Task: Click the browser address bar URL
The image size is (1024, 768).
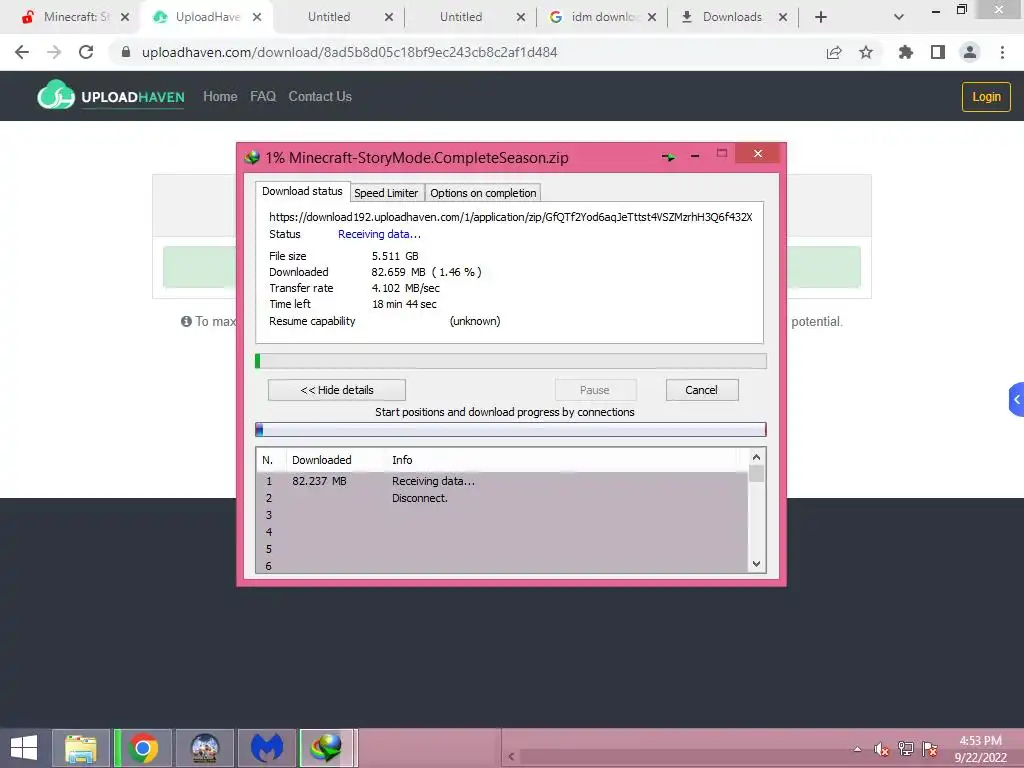Action: (349, 52)
